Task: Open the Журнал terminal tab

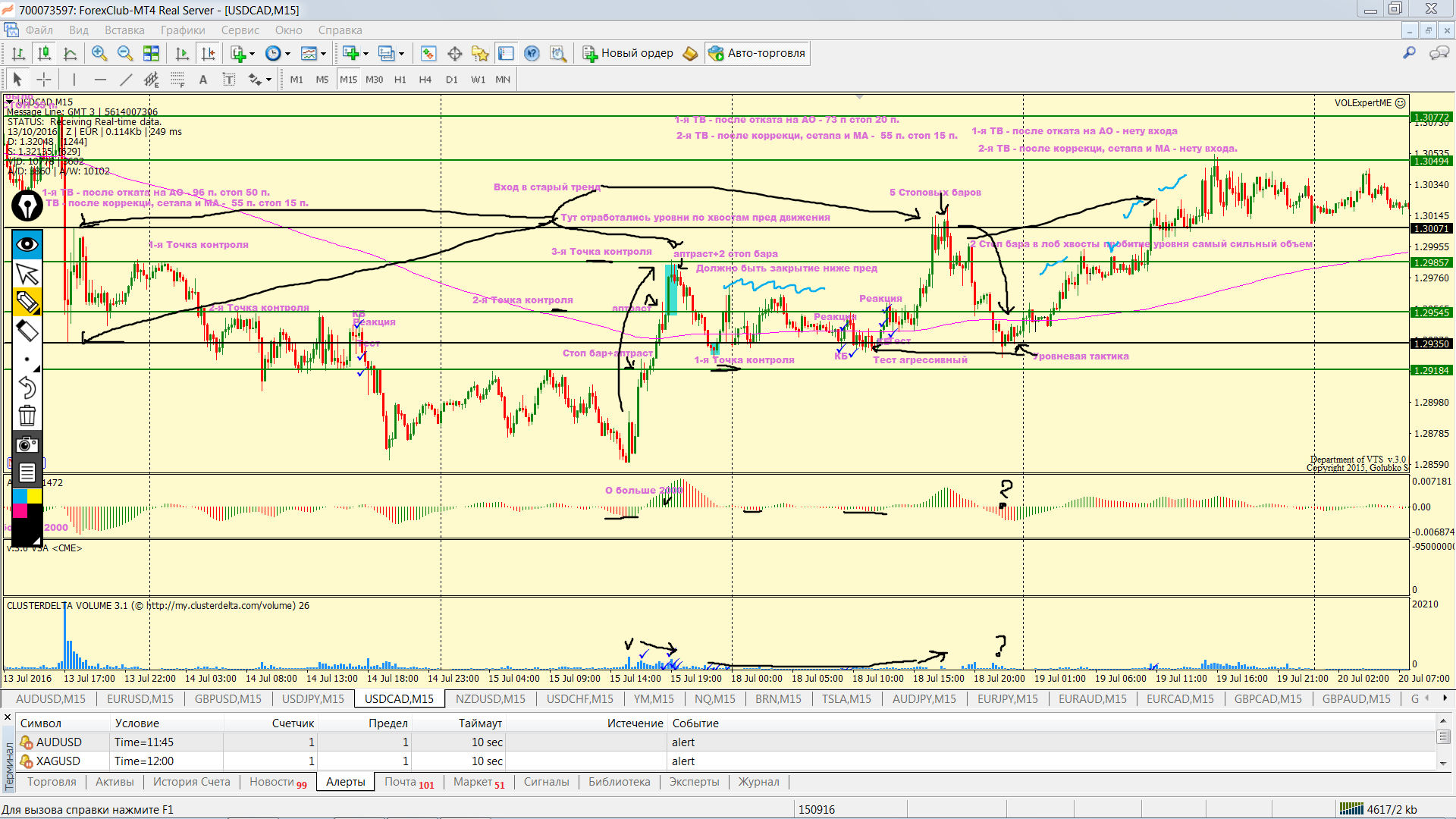Action: point(758,782)
